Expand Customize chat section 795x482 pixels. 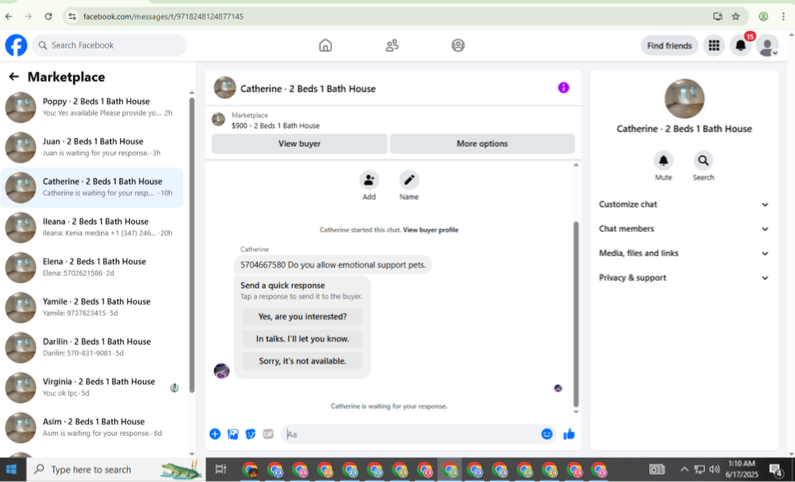point(683,204)
